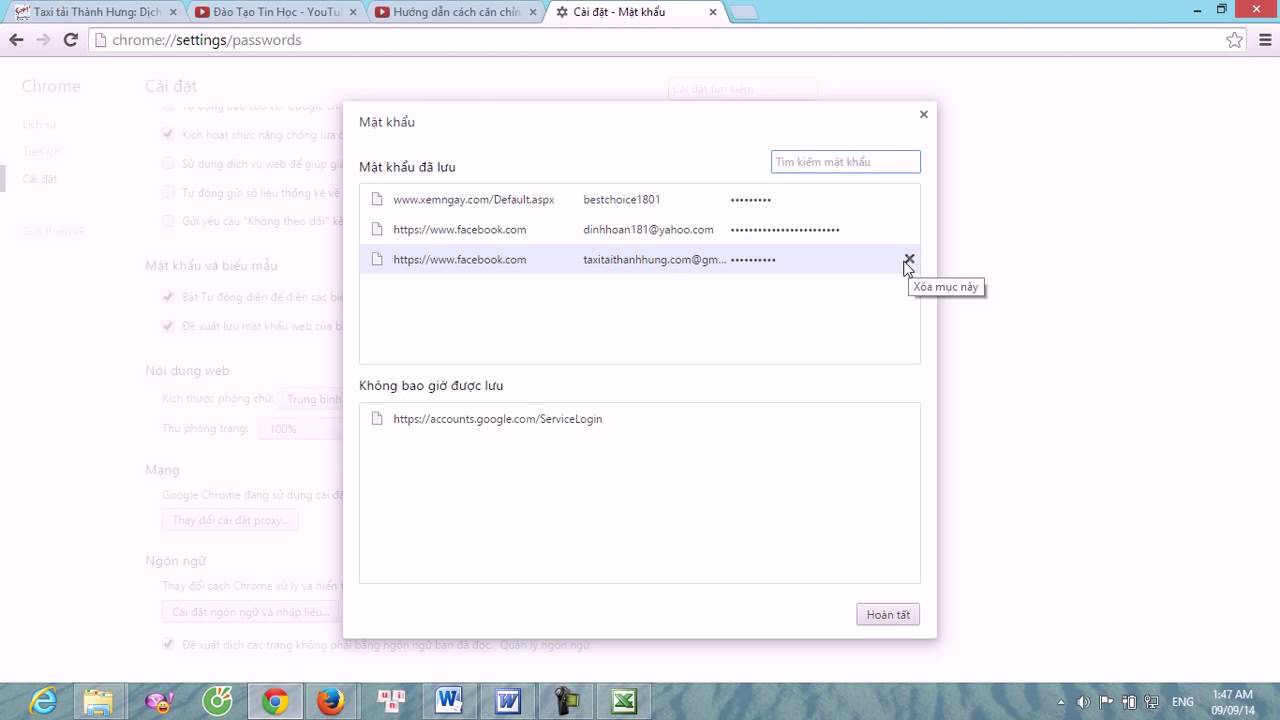Open Kích thước phông chữ Trung bình dropdown
Screen dimensions: 1280x720
(311, 399)
